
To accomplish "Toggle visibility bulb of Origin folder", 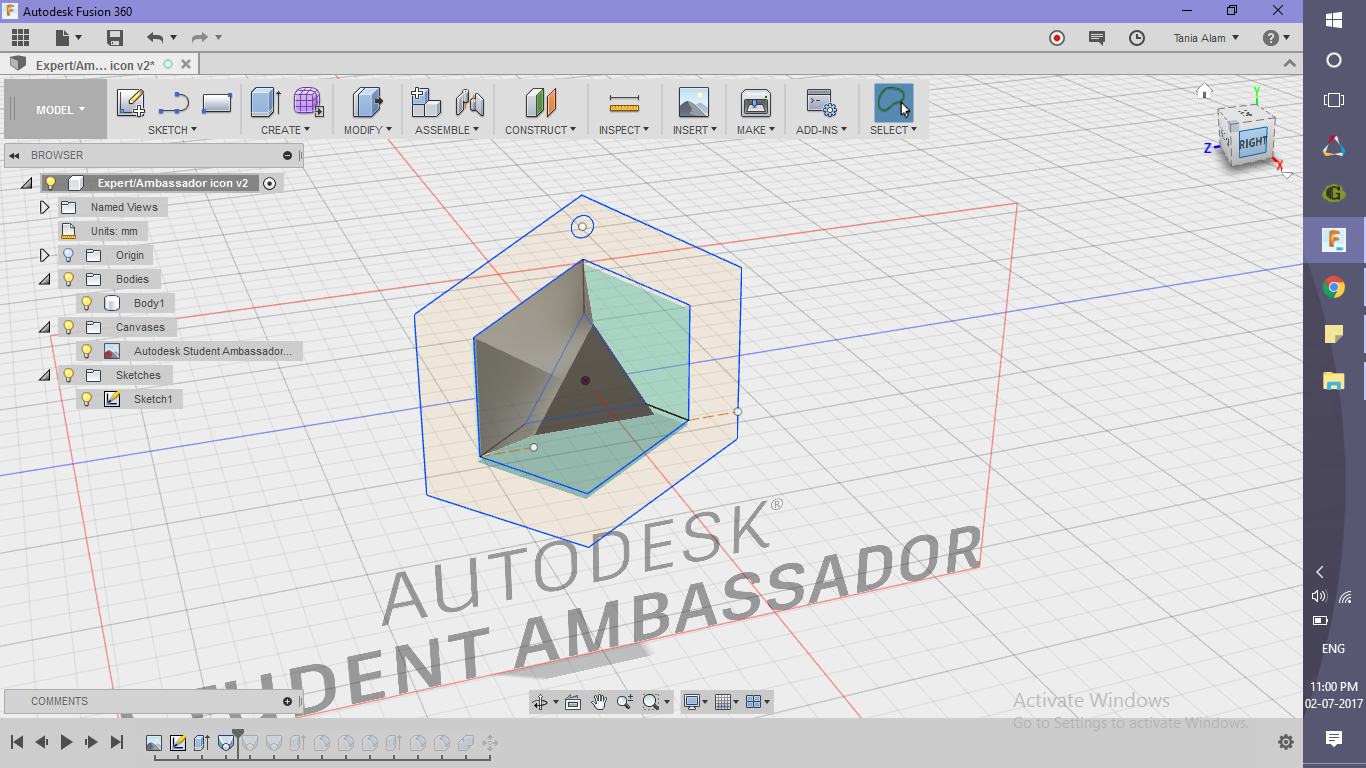I will pos(68,255).
